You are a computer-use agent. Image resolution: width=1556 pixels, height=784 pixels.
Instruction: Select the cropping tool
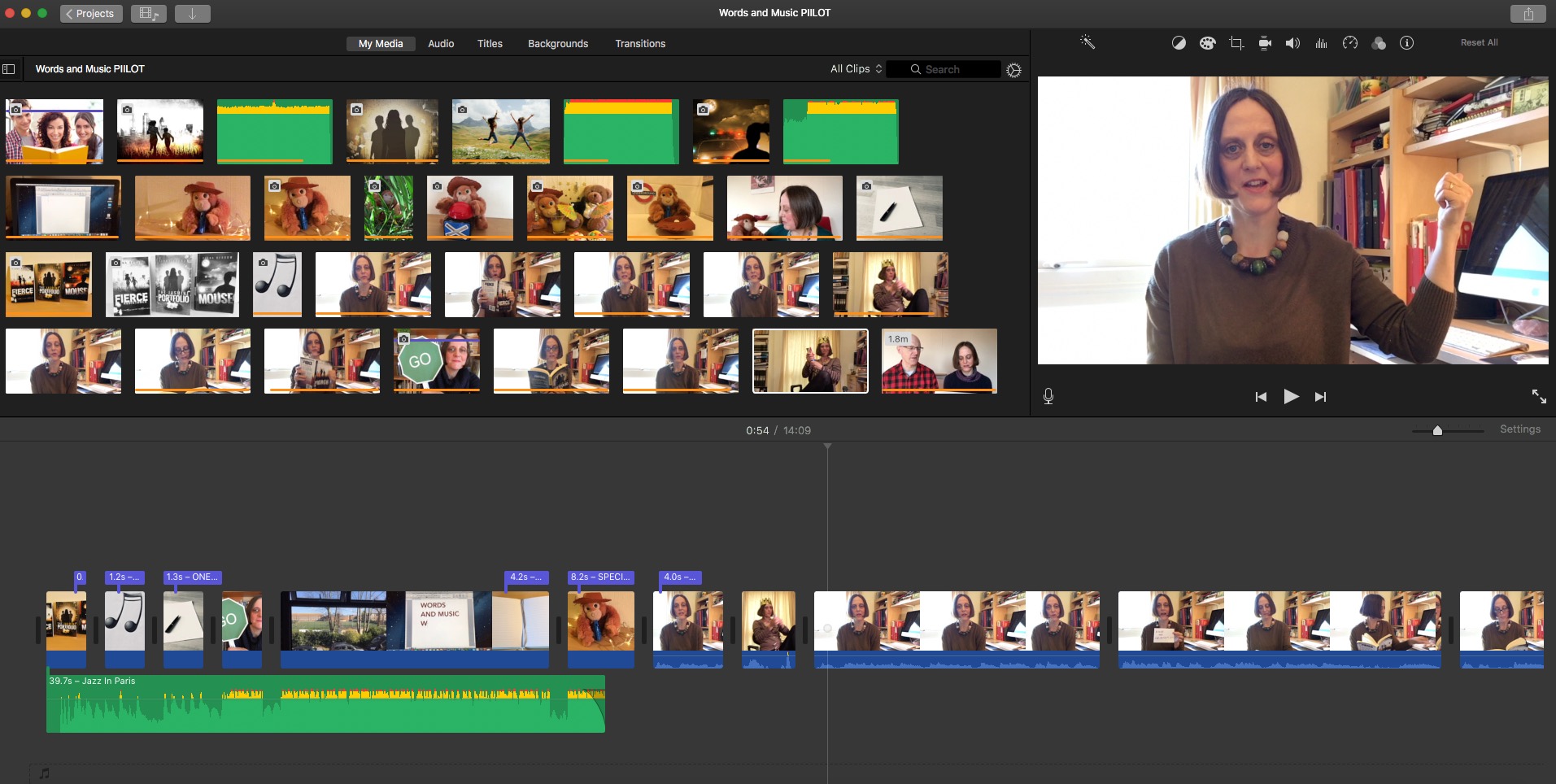click(1236, 43)
